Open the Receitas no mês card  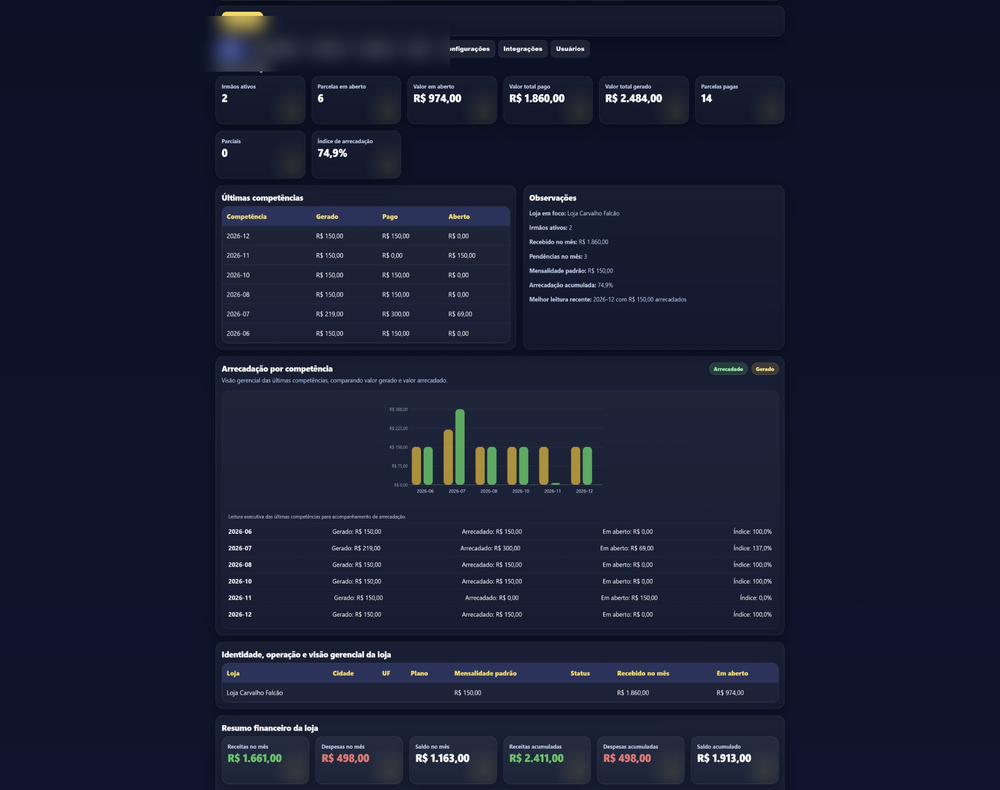click(x=265, y=760)
